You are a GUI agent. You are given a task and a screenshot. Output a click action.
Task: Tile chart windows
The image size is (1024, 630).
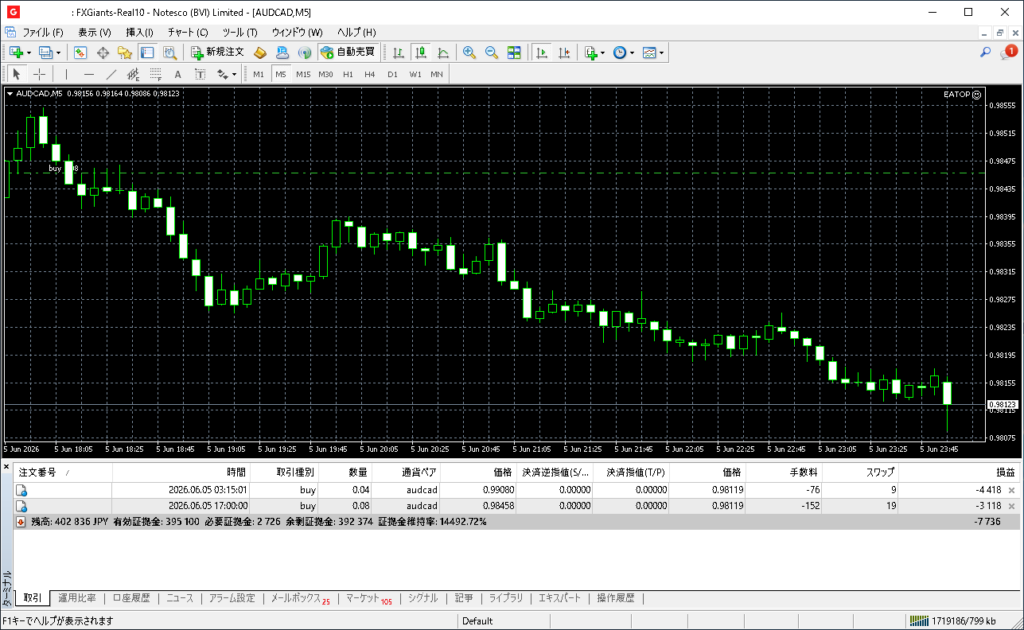[x=514, y=53]
